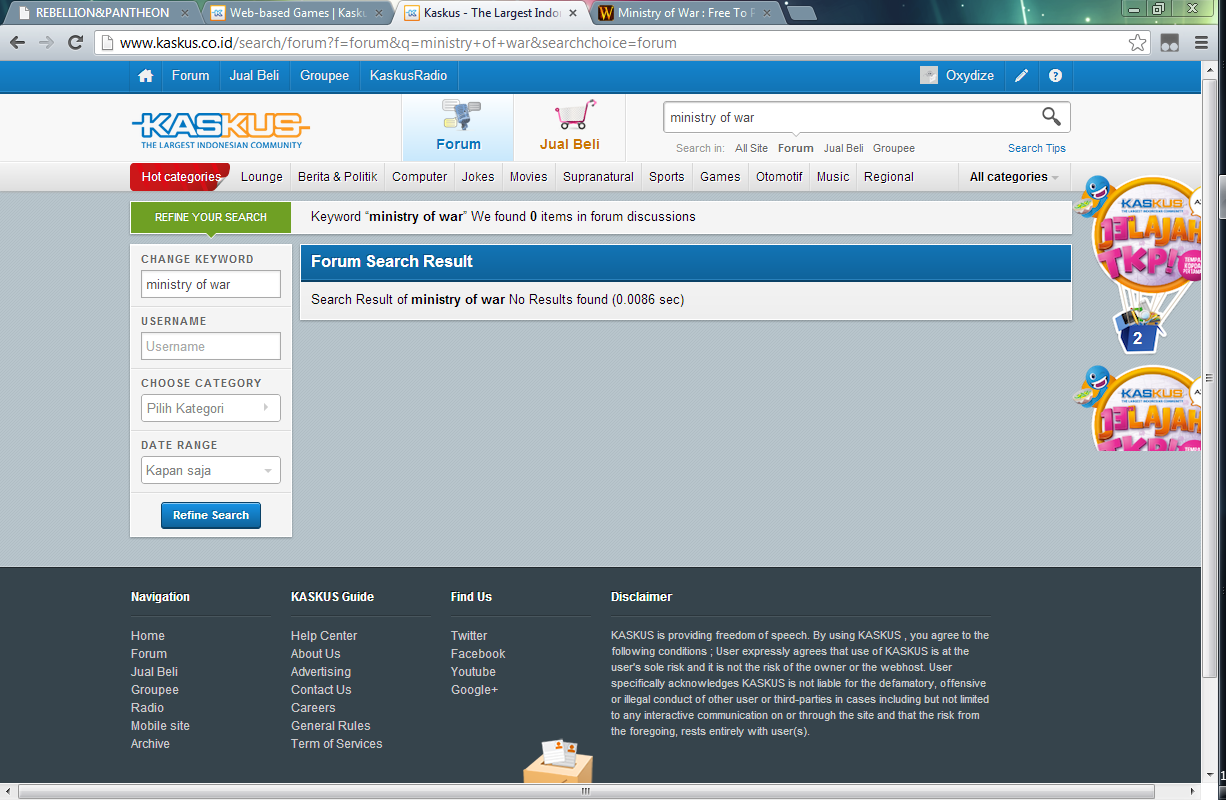This screenshot has width=1226, height=800.
Task: Open help question mark icon
Action: coord(1055,76)
